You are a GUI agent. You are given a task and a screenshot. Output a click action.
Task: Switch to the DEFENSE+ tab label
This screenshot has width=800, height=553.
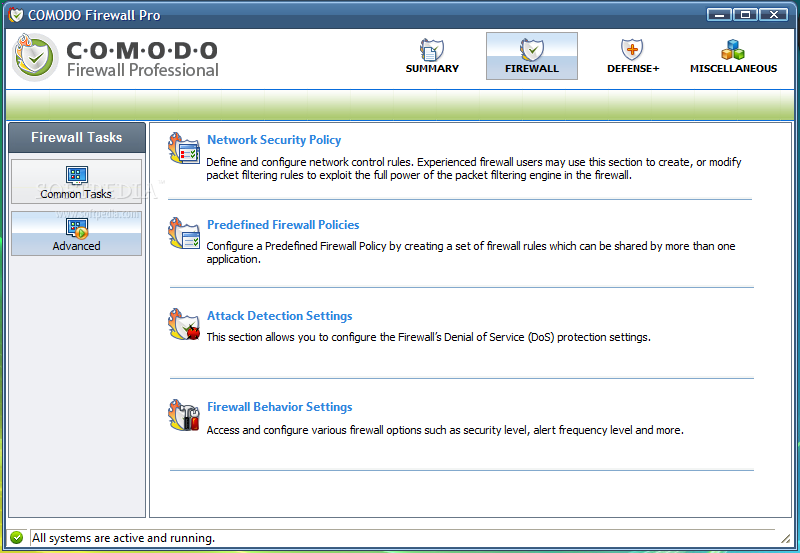point(633,68)
